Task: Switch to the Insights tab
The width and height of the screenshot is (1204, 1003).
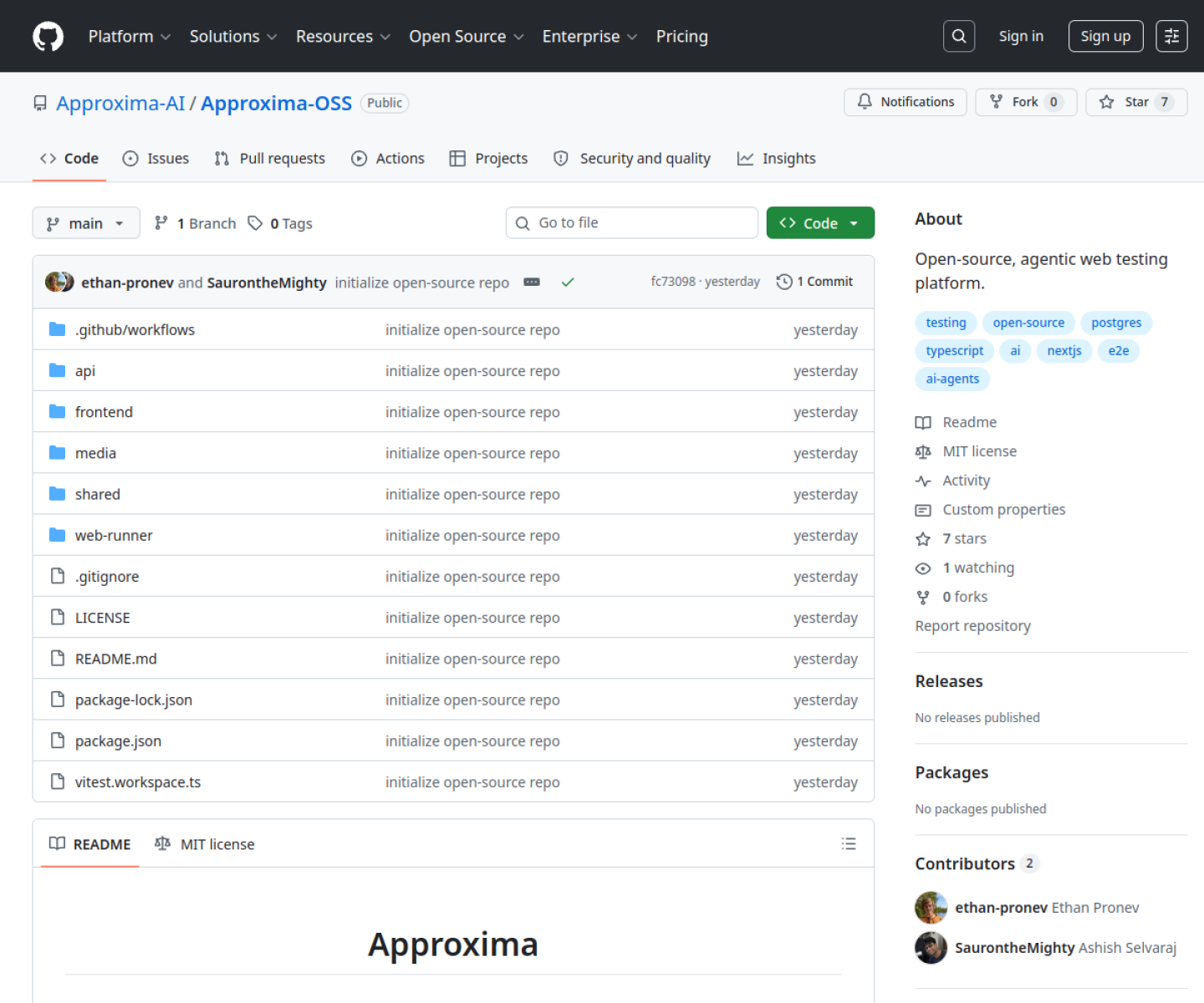Action: [776, 159]
